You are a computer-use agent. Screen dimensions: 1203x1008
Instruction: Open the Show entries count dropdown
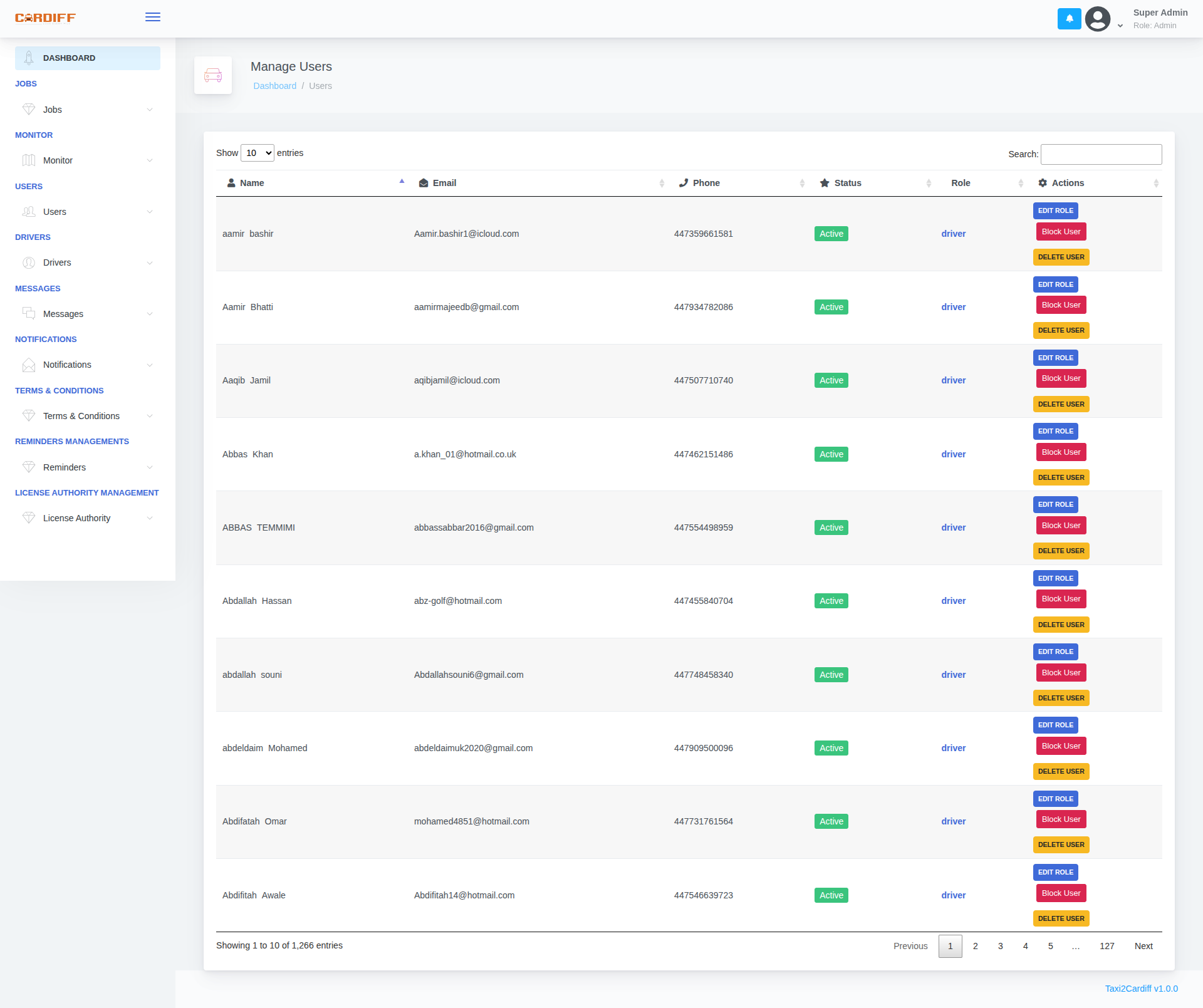(258, 153)
